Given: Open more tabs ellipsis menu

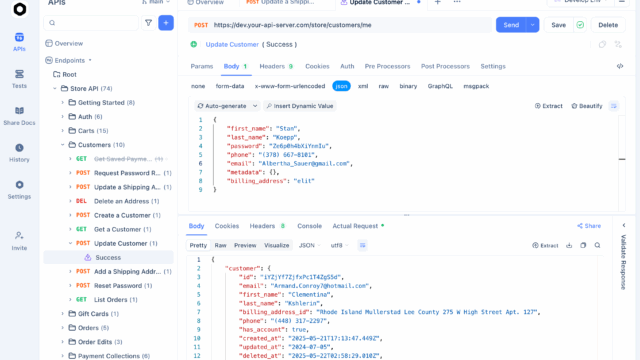Looking at the screenshot, I should 457,2.
